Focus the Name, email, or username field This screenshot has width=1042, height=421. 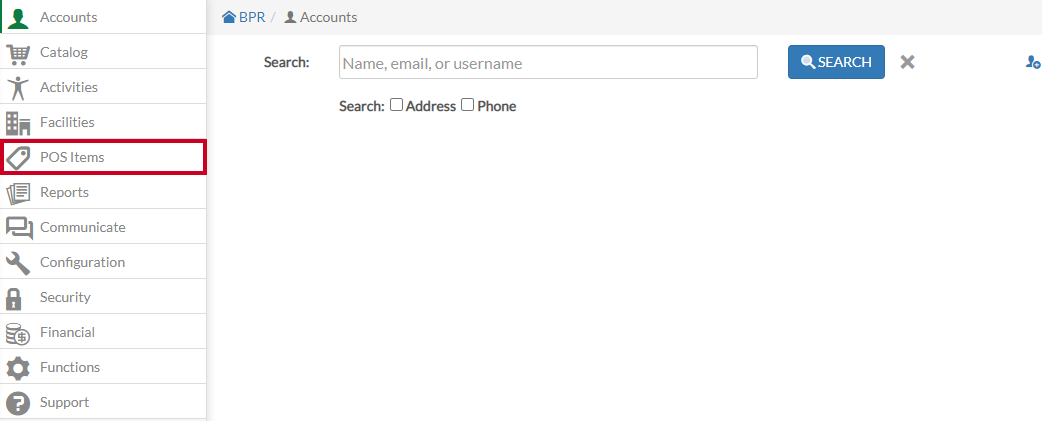548,62
